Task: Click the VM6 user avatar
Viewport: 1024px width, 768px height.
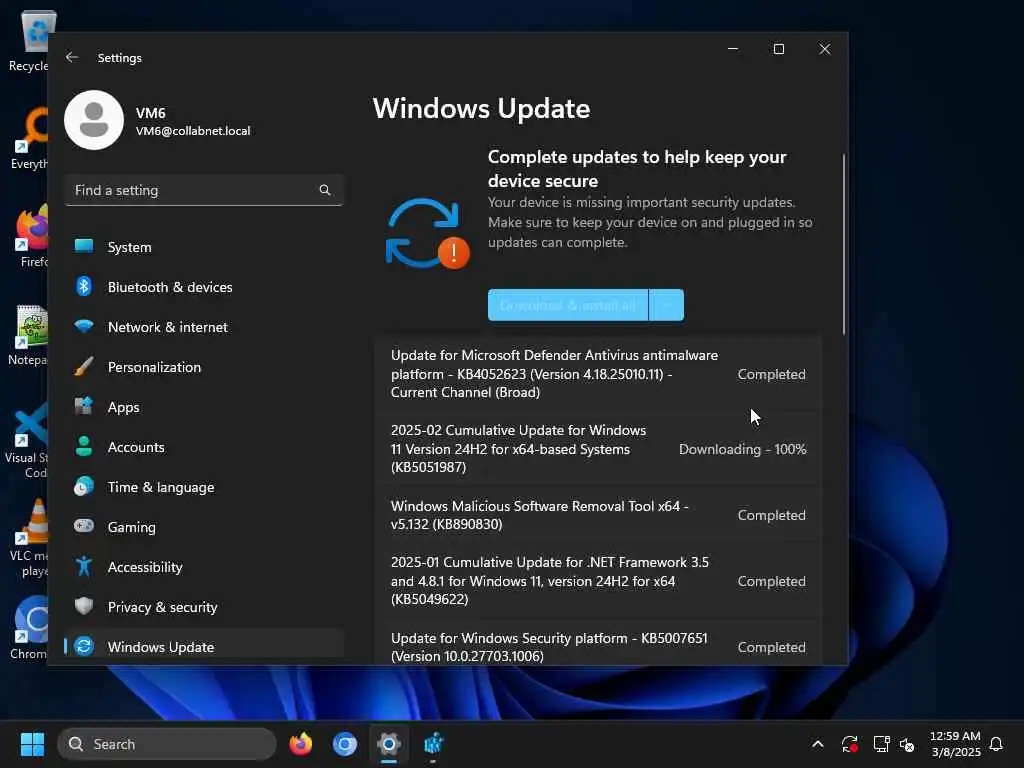Action: (x=94, y=120)
